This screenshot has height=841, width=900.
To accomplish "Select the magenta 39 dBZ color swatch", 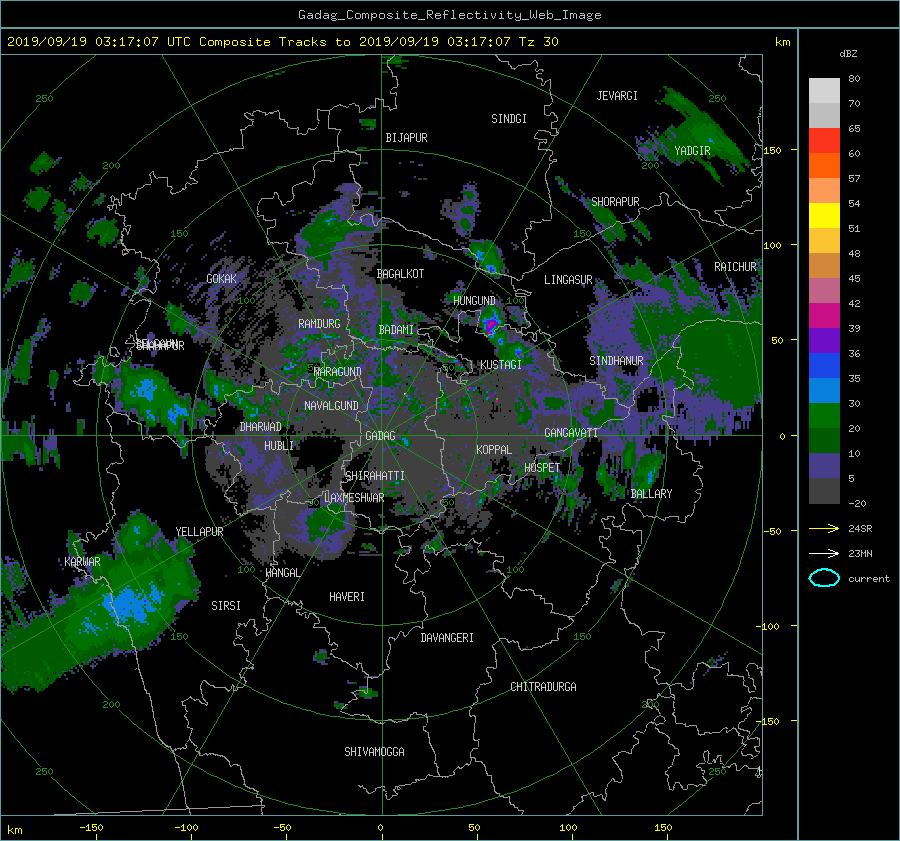I will click(824, 316).
